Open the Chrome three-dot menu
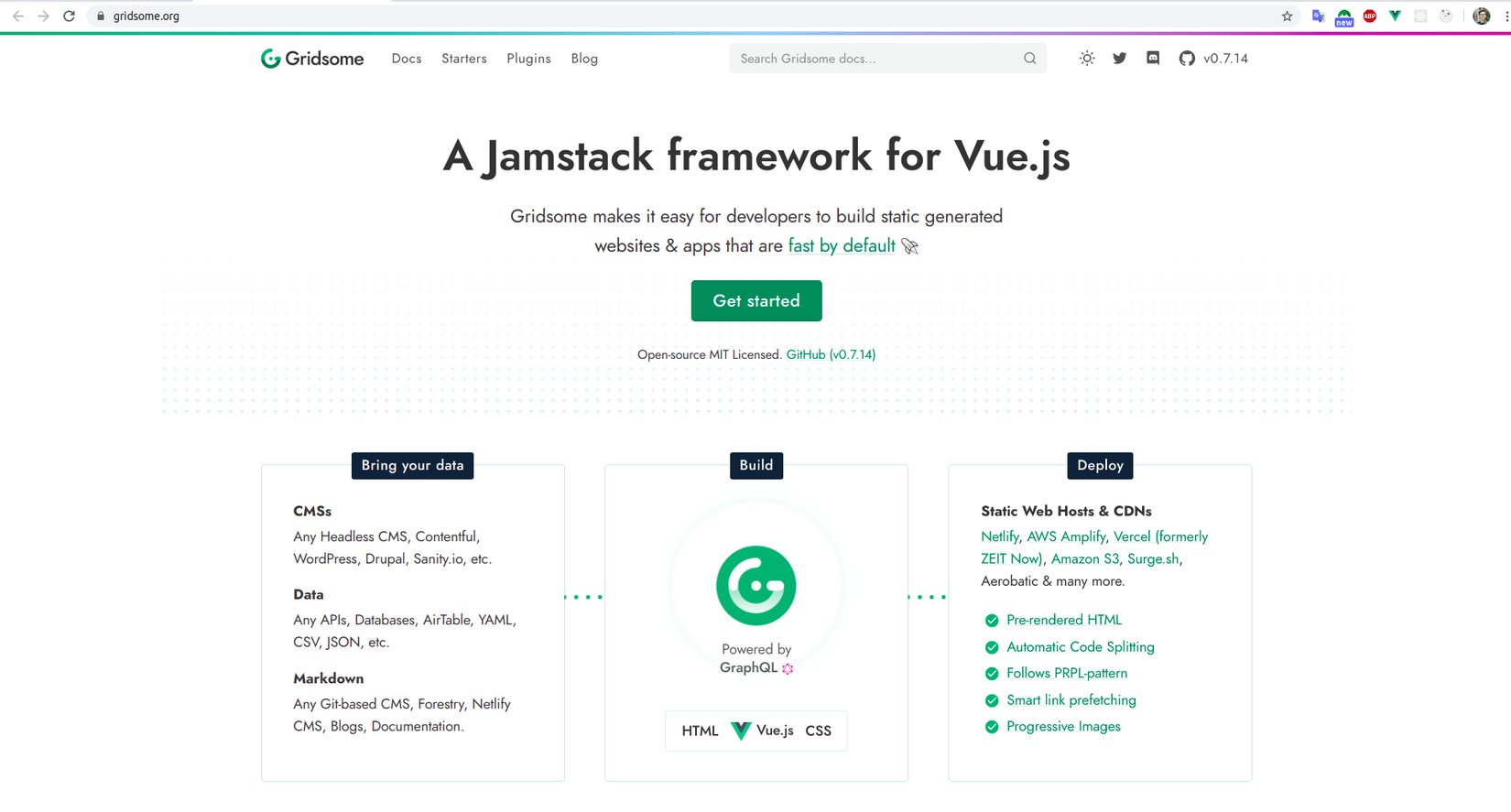The height and width of the screenshot is (812, 1511). click(x=1506, y=16)
